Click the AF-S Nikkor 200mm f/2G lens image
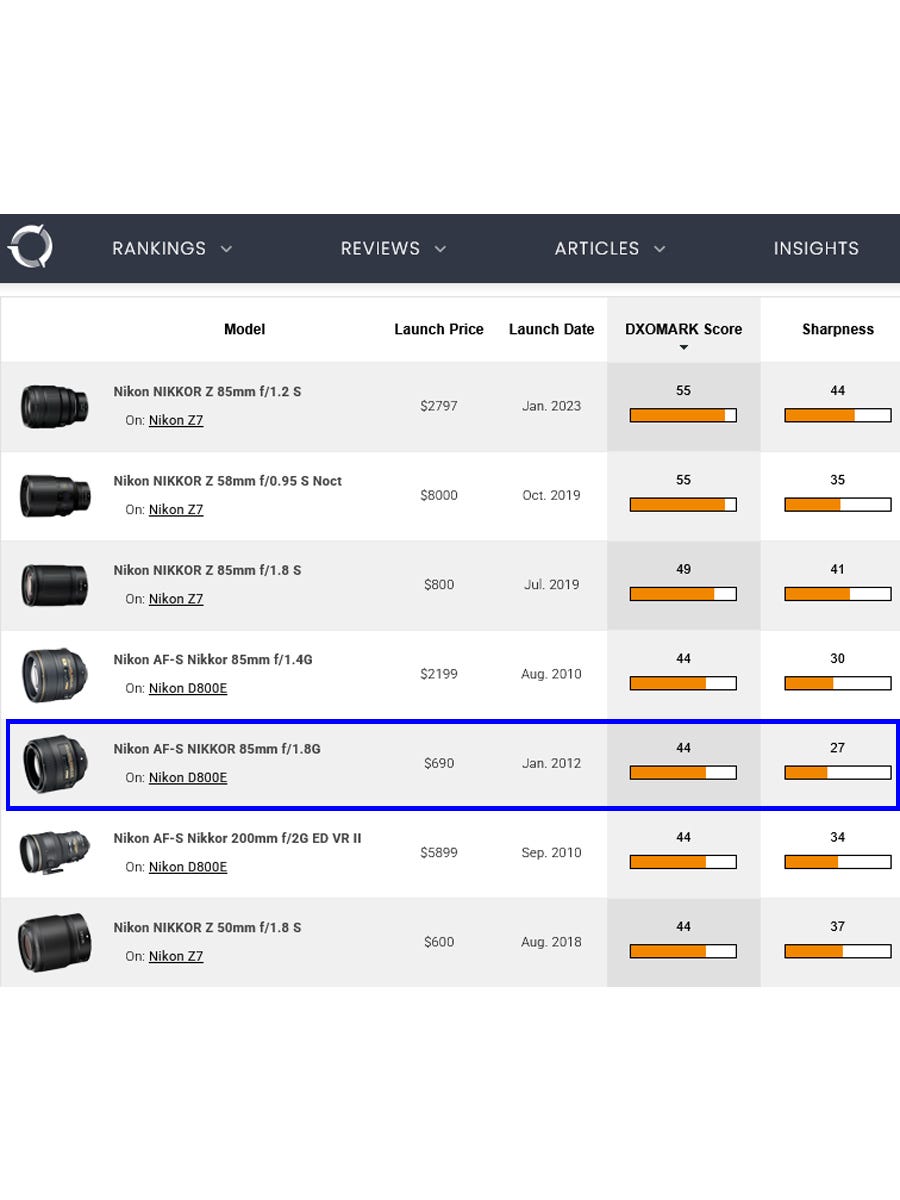900x1200 pixels. click(x=55, y=853)
